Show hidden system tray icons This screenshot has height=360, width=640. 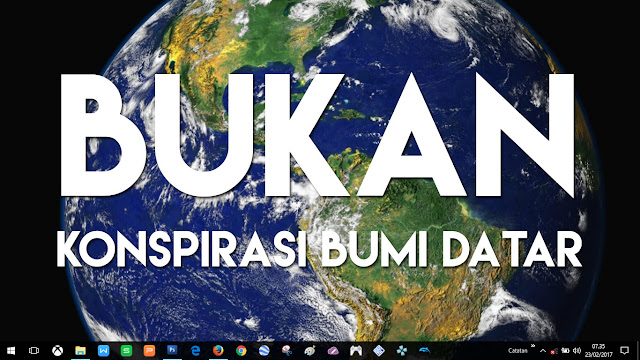click(543, 351)
